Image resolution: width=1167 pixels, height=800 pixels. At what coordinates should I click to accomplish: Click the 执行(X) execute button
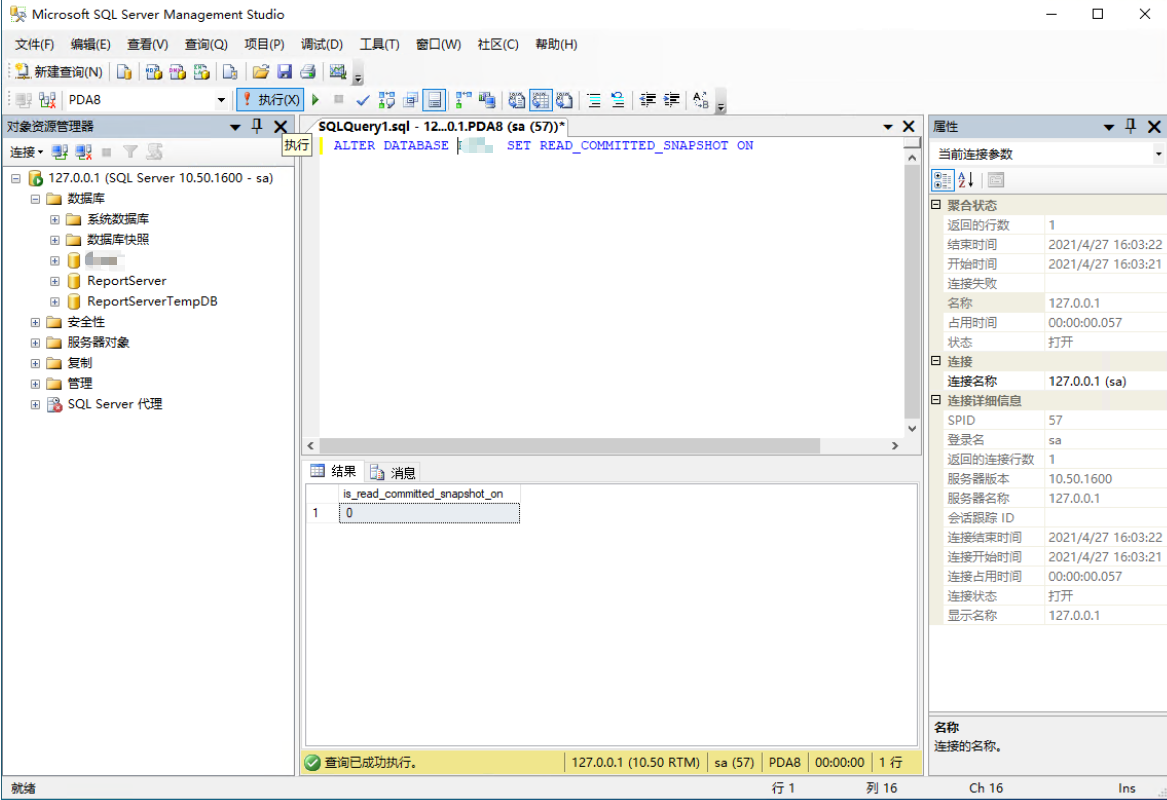coord(270,100)
